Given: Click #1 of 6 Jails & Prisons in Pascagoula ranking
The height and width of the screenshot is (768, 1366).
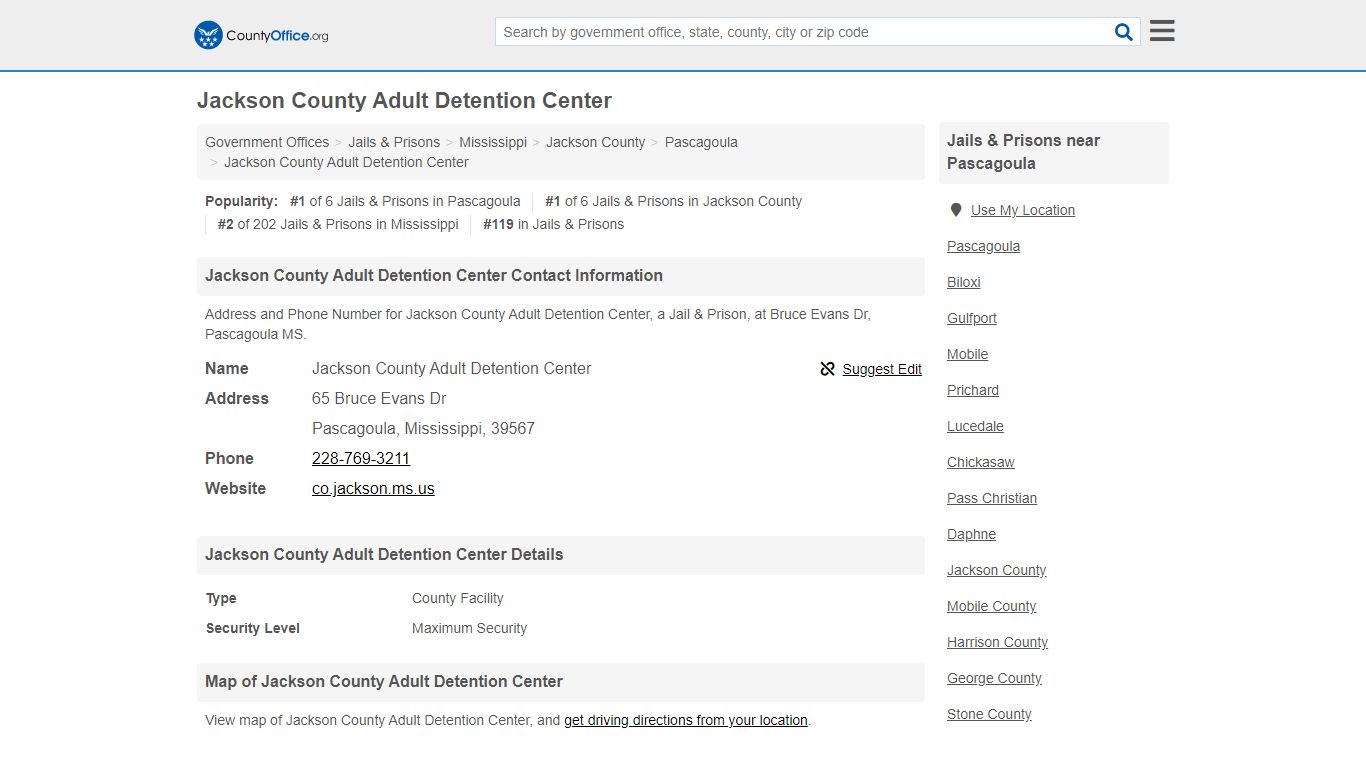Looking at the screenshot, I should tap(405, 201).
